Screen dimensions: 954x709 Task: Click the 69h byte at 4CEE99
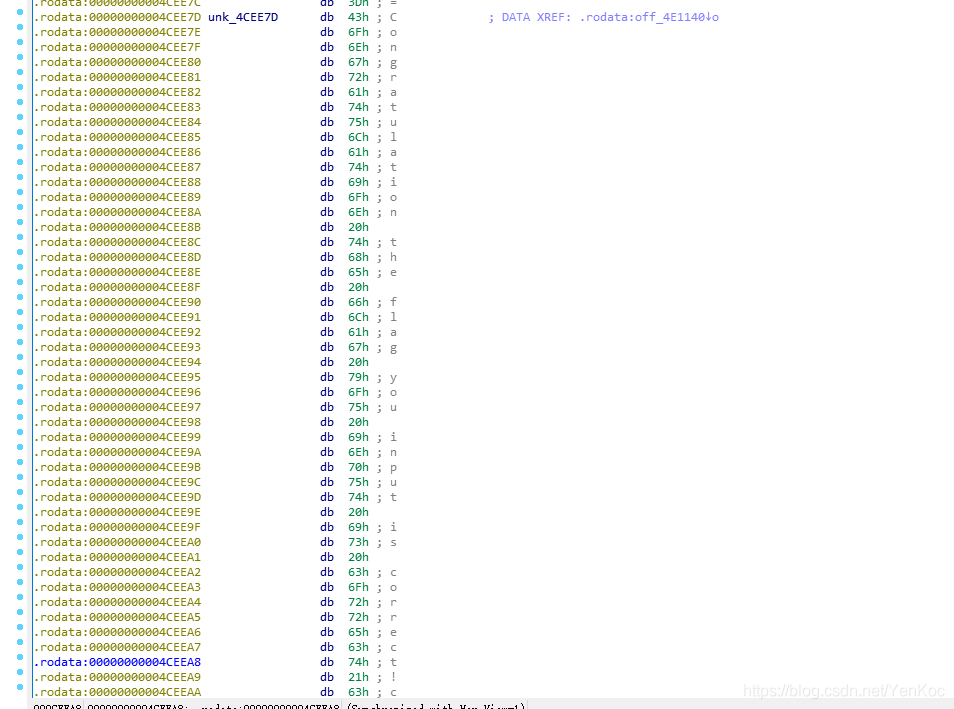(358, 437)
